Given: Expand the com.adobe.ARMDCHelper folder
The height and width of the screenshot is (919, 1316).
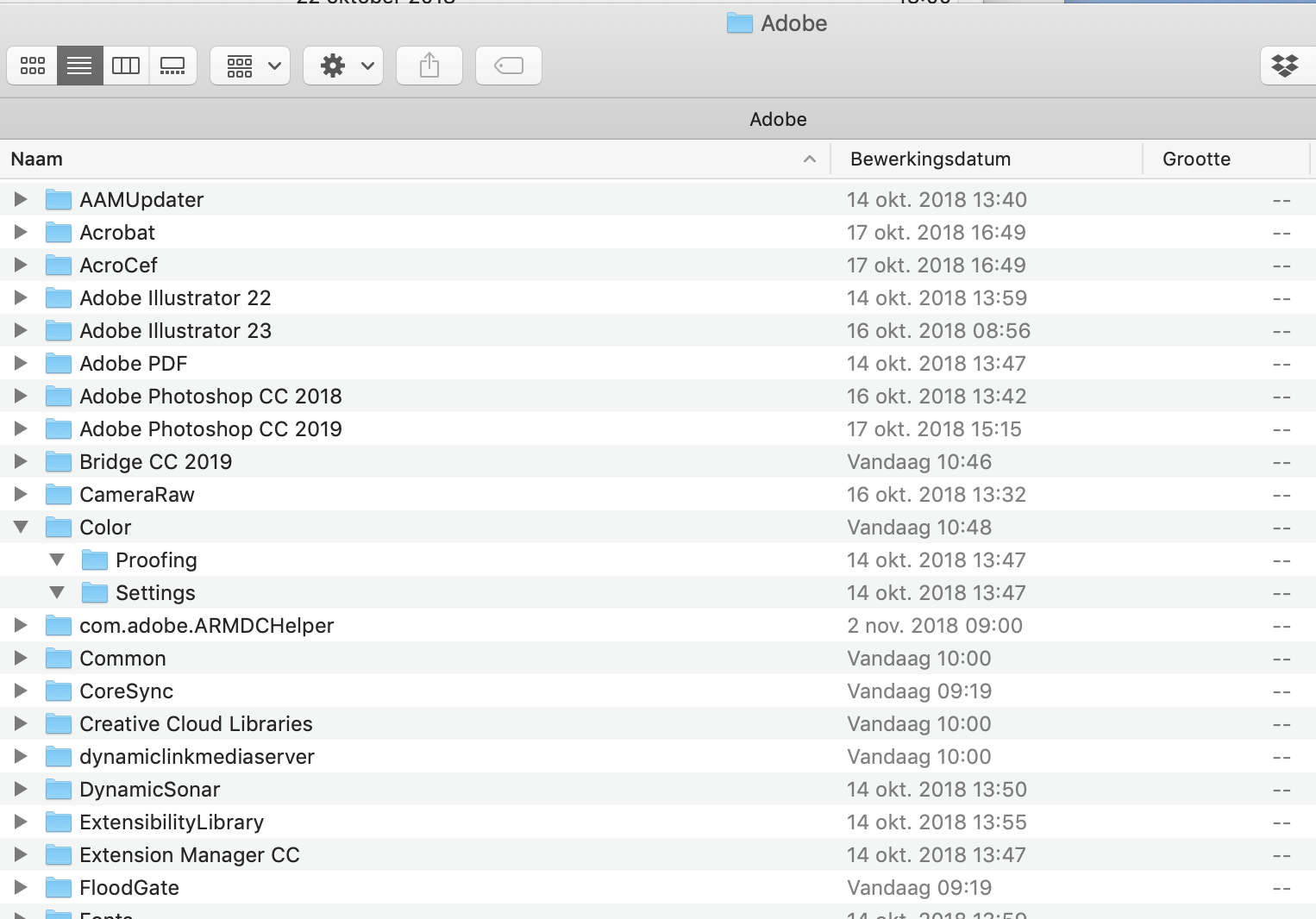Looking at the screenshot, I should pyautogui.click(x=21, y=625).
